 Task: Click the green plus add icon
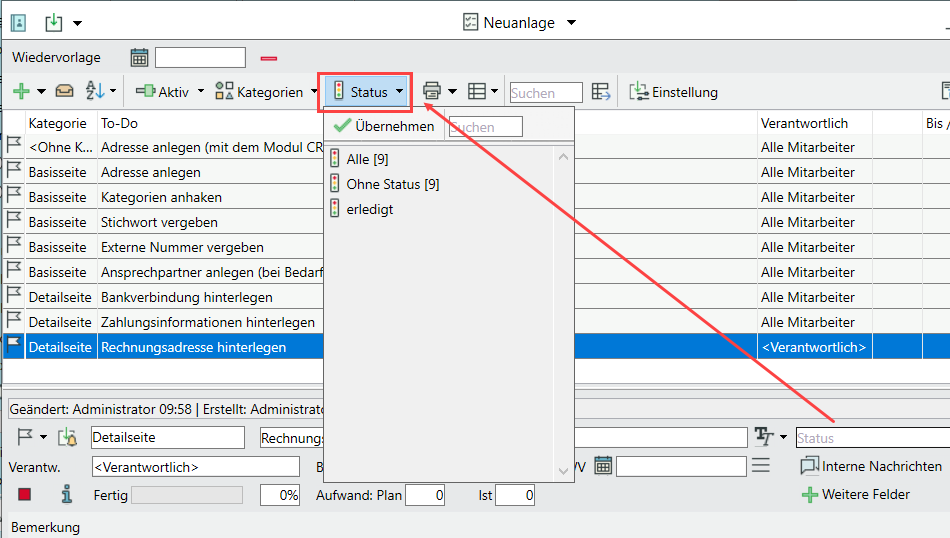(21, 92)
